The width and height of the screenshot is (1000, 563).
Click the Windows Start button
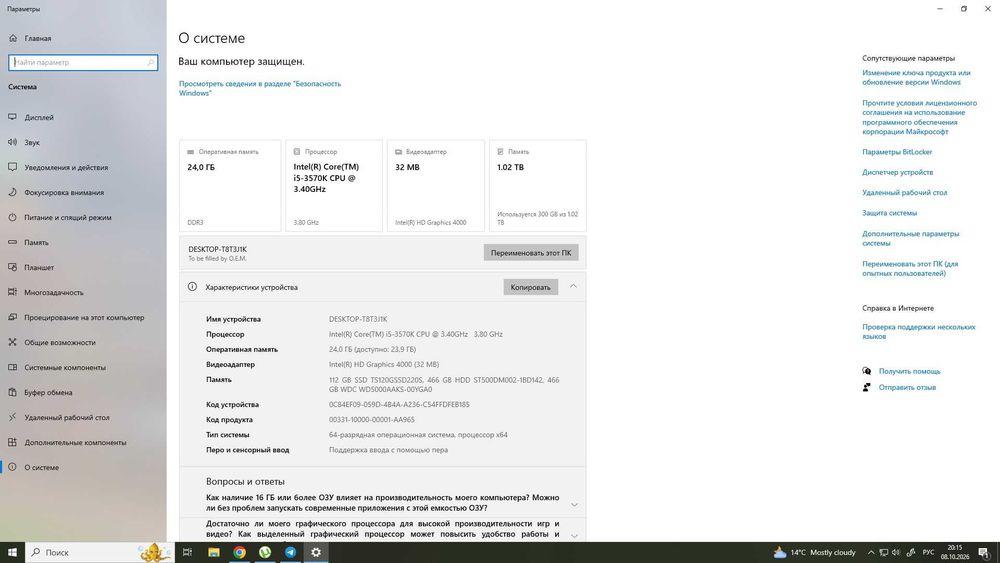click(x=12, y=552)
